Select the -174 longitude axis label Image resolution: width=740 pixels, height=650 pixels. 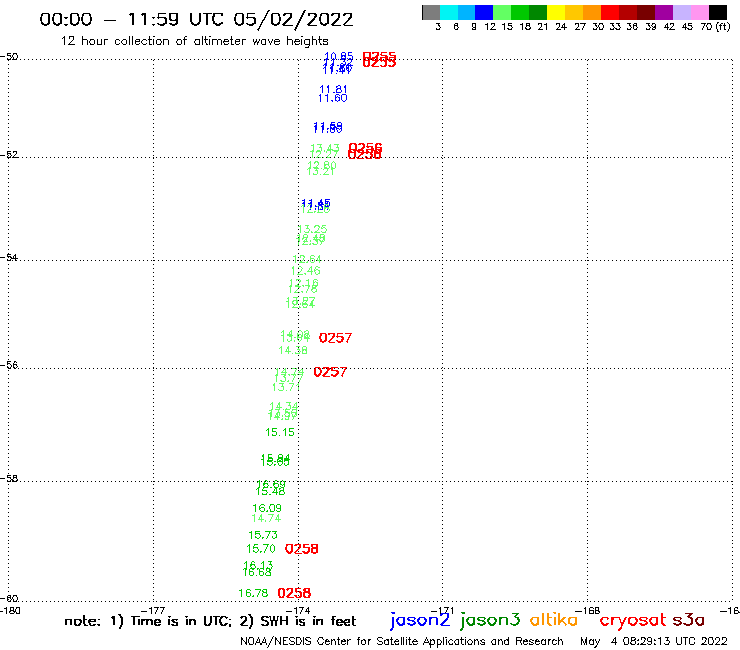coord(298,611)
